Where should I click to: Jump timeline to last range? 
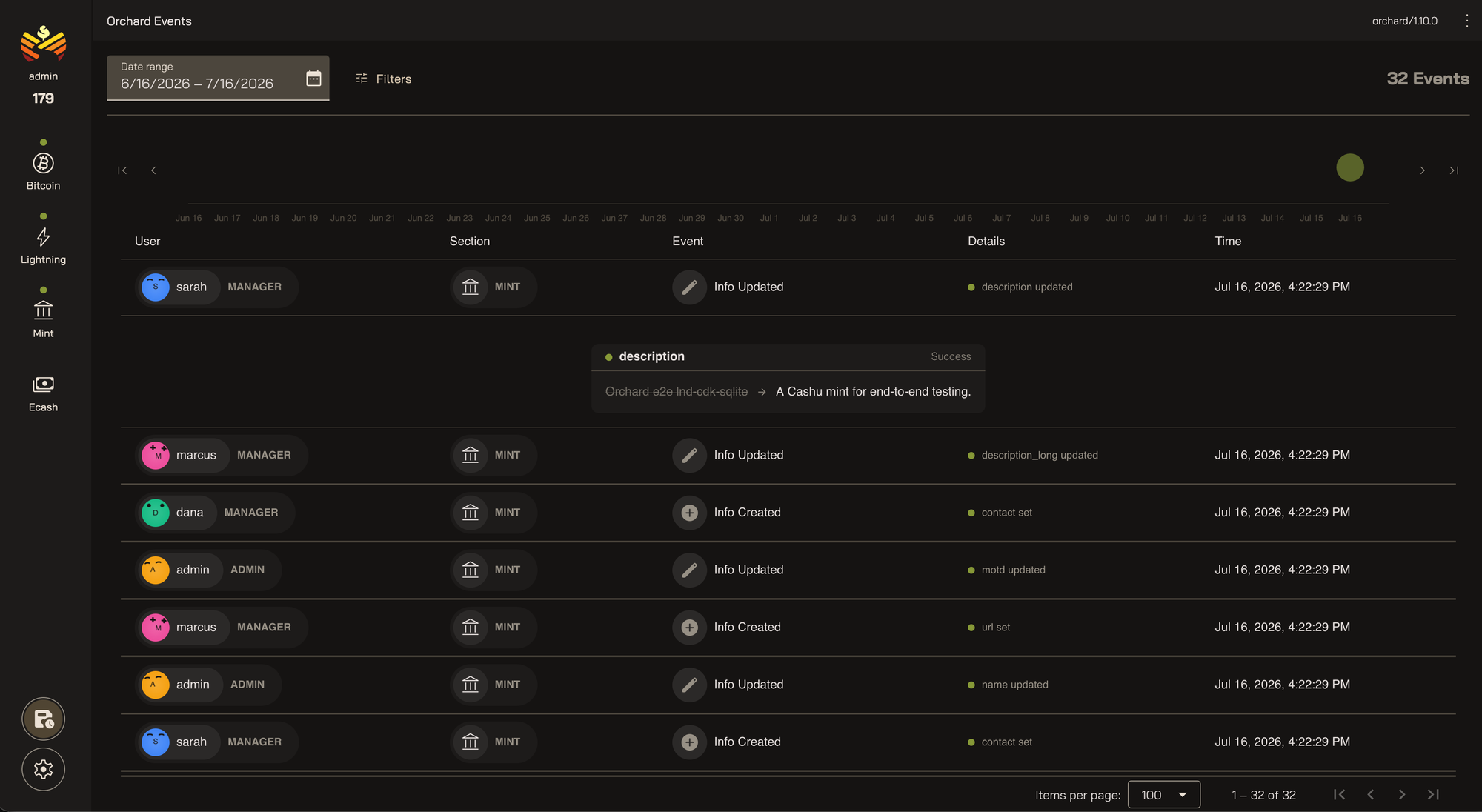point(1454,170)
